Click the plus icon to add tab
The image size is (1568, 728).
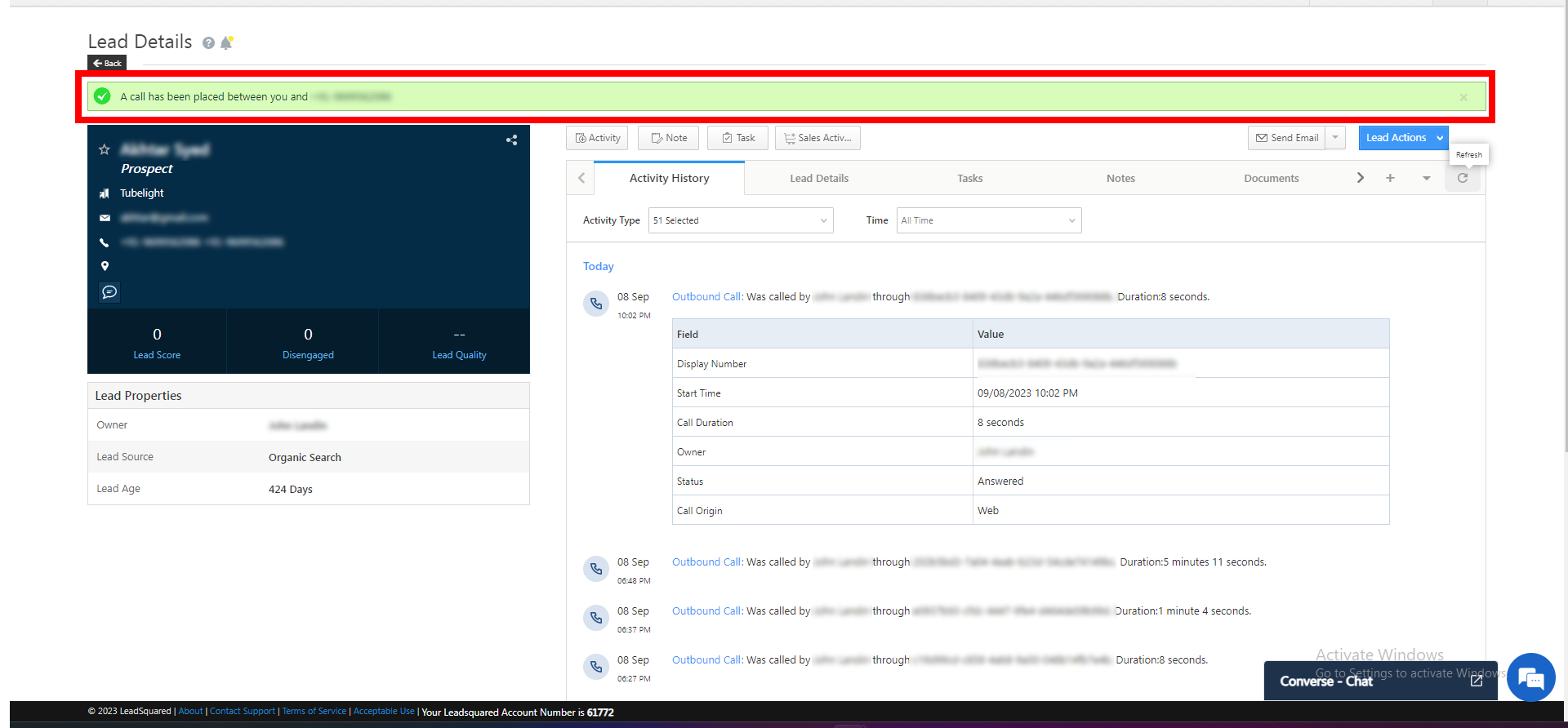1390,178
